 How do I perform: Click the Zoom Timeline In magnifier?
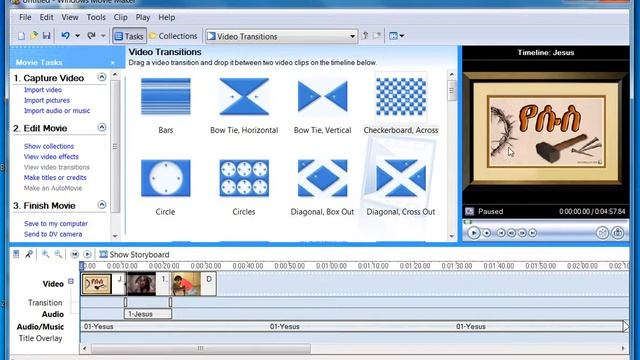(45, 254)
